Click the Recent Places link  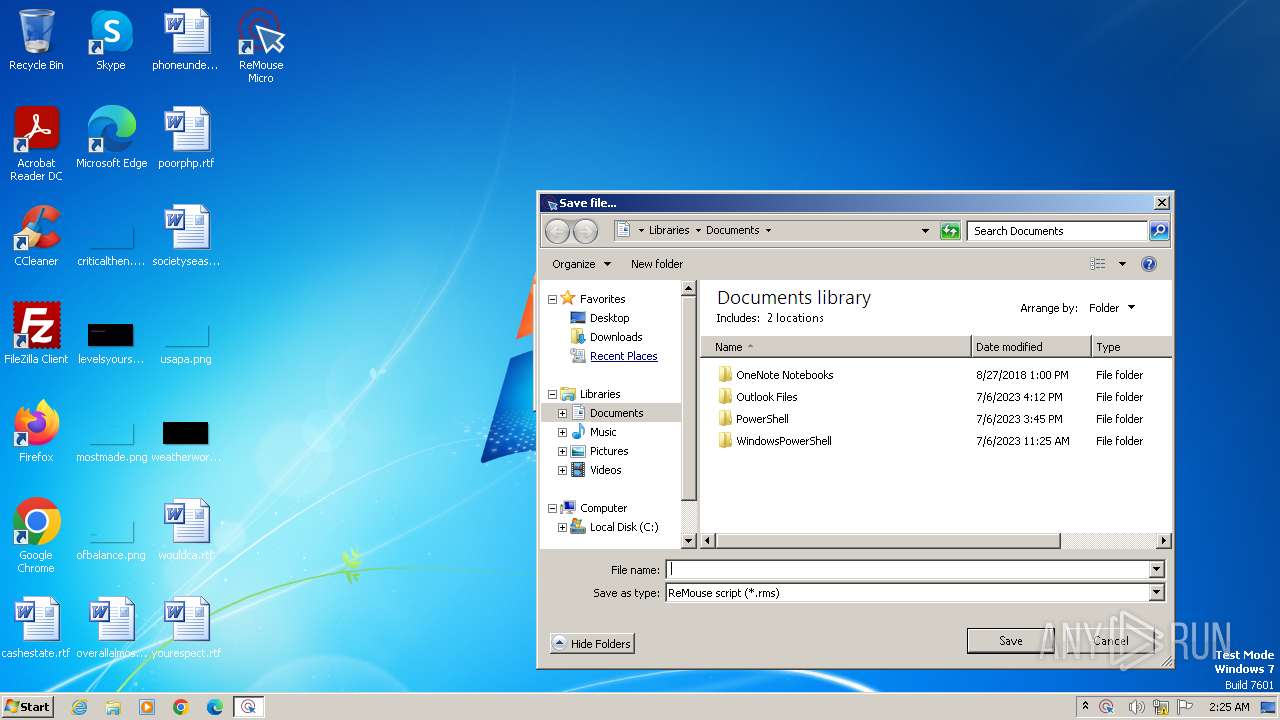pos(623,356)
